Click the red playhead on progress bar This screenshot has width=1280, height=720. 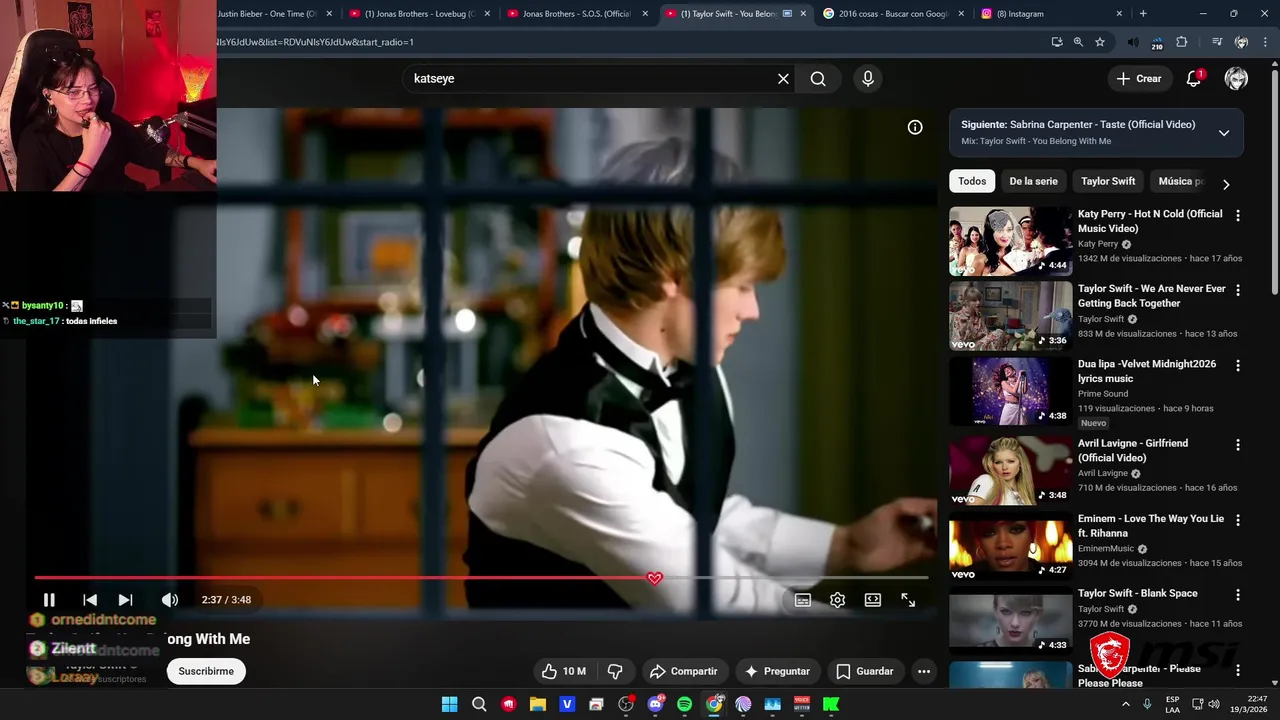pos(654,578)
